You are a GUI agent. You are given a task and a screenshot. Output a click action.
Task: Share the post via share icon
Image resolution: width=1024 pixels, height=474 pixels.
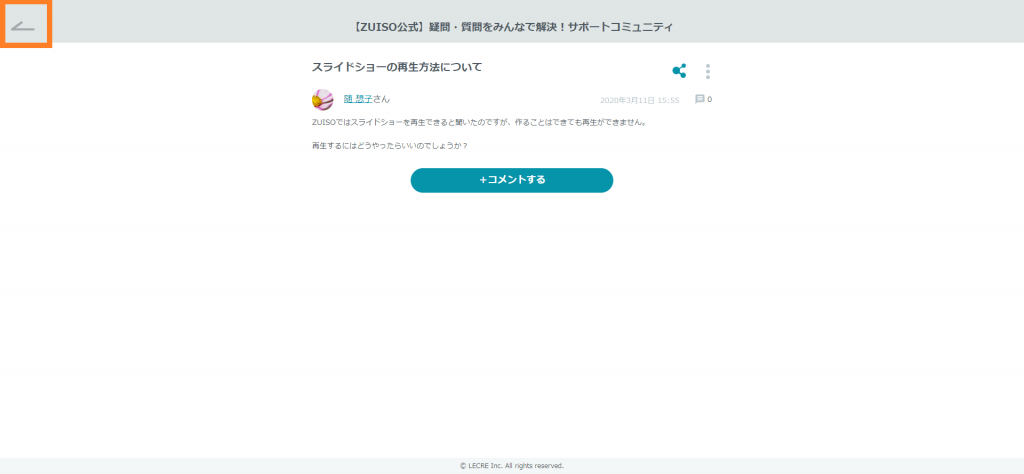pos(679,71)
